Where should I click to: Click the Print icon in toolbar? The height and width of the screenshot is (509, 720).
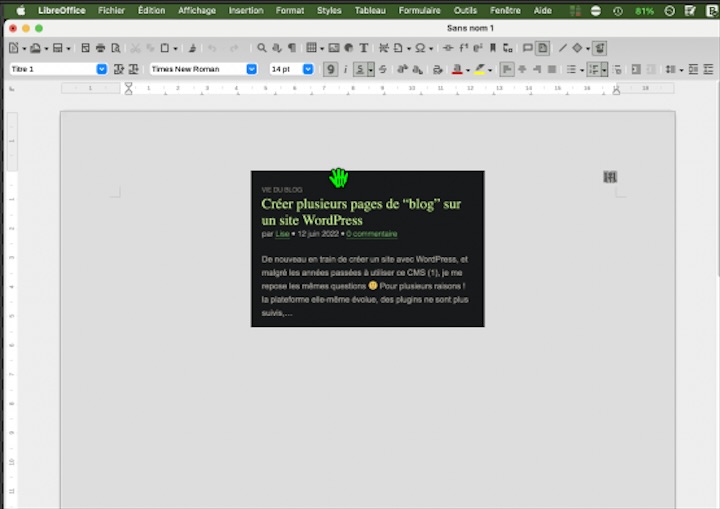[x=100, y=48]
